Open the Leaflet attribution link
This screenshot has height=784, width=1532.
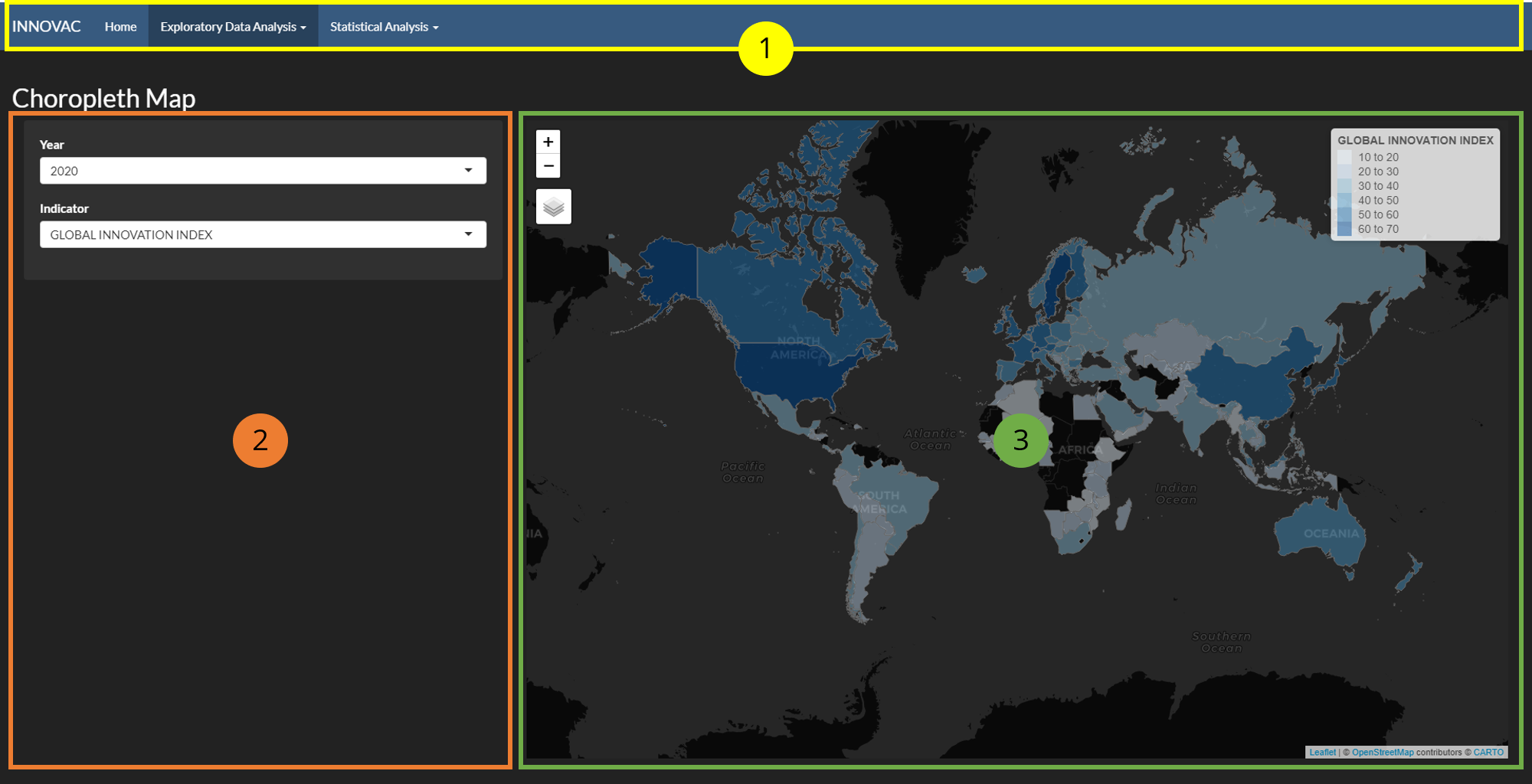coord(1322,753)
